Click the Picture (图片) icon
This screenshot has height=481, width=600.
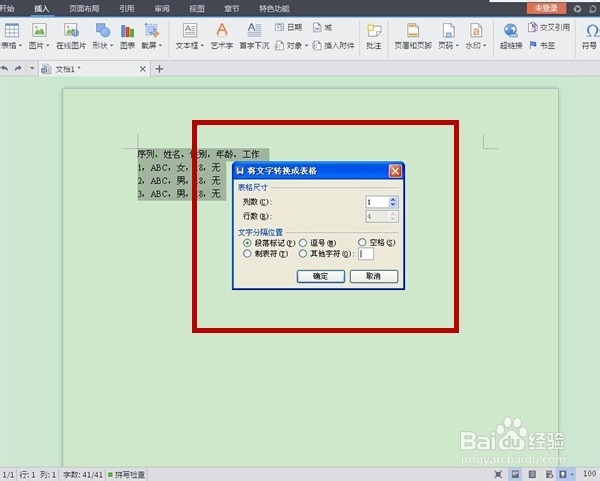click(39, 31)
